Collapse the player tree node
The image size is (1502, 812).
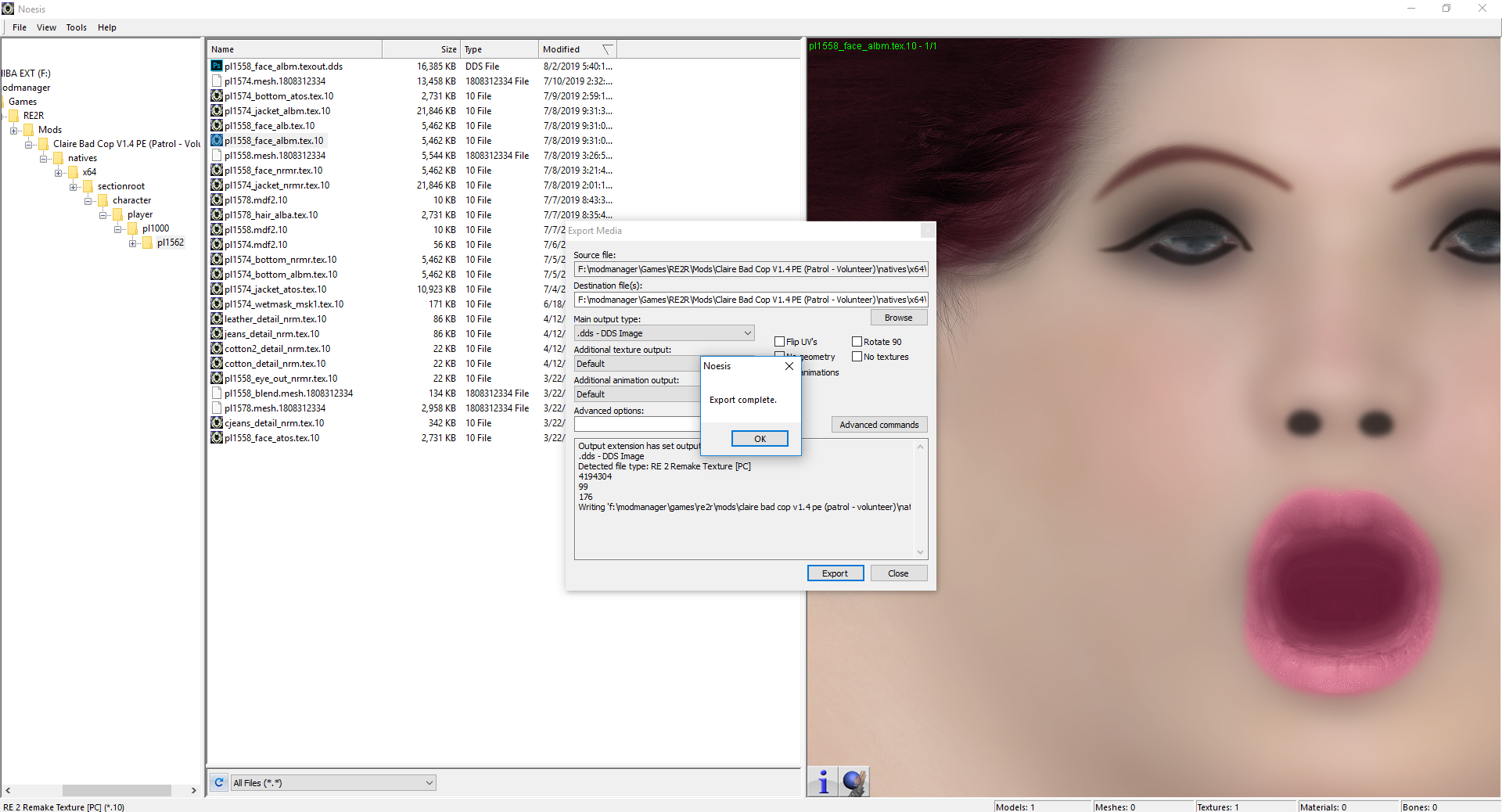click(103, 214)
